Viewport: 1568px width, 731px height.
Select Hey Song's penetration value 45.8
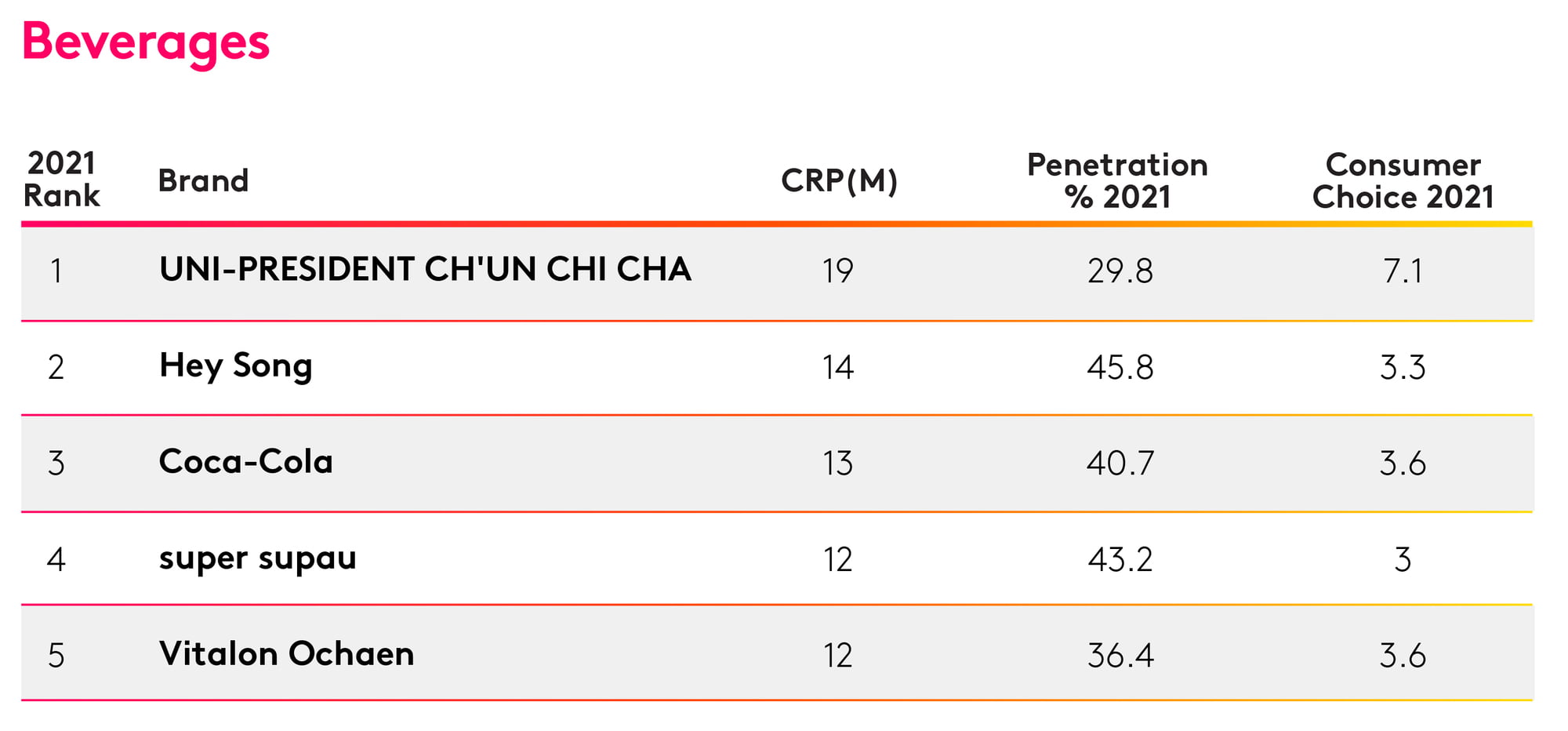1120,367
